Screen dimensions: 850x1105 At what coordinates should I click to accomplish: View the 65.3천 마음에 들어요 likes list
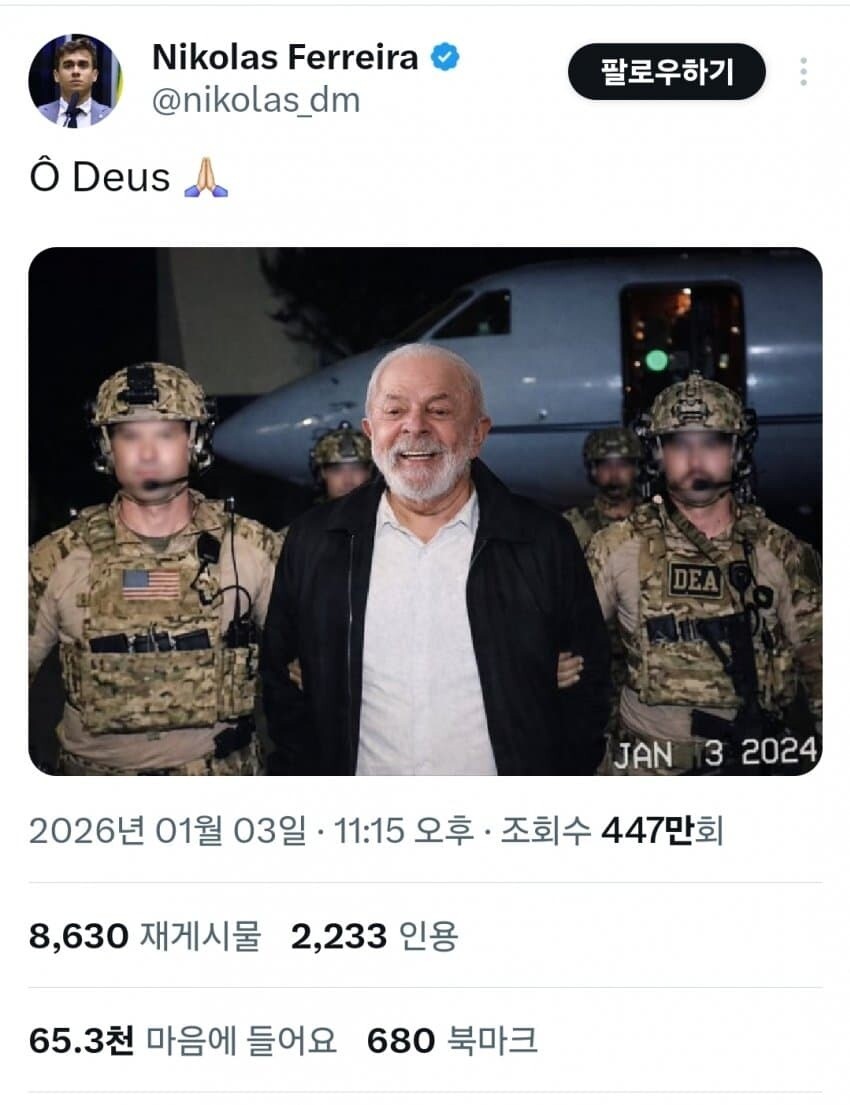(x=183, y=1041)
